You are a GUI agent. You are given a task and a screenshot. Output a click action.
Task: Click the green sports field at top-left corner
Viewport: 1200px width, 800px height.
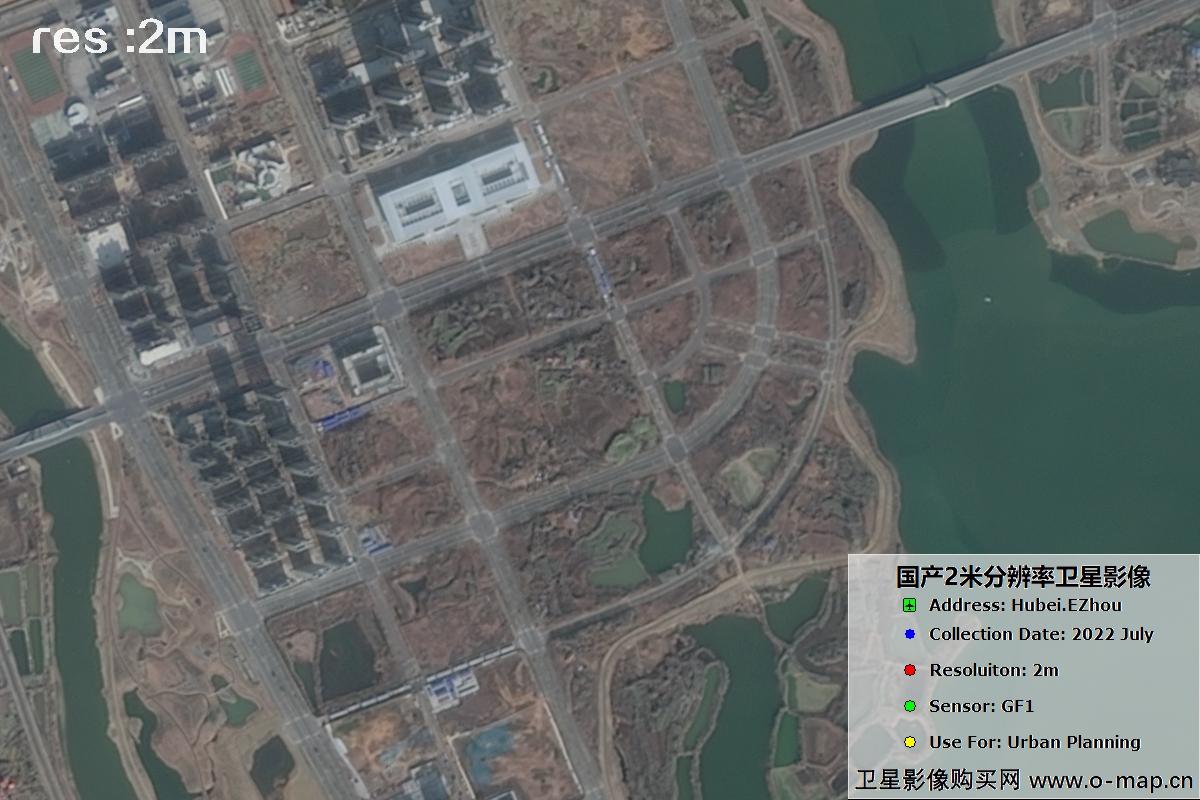[x=37, y=73]
